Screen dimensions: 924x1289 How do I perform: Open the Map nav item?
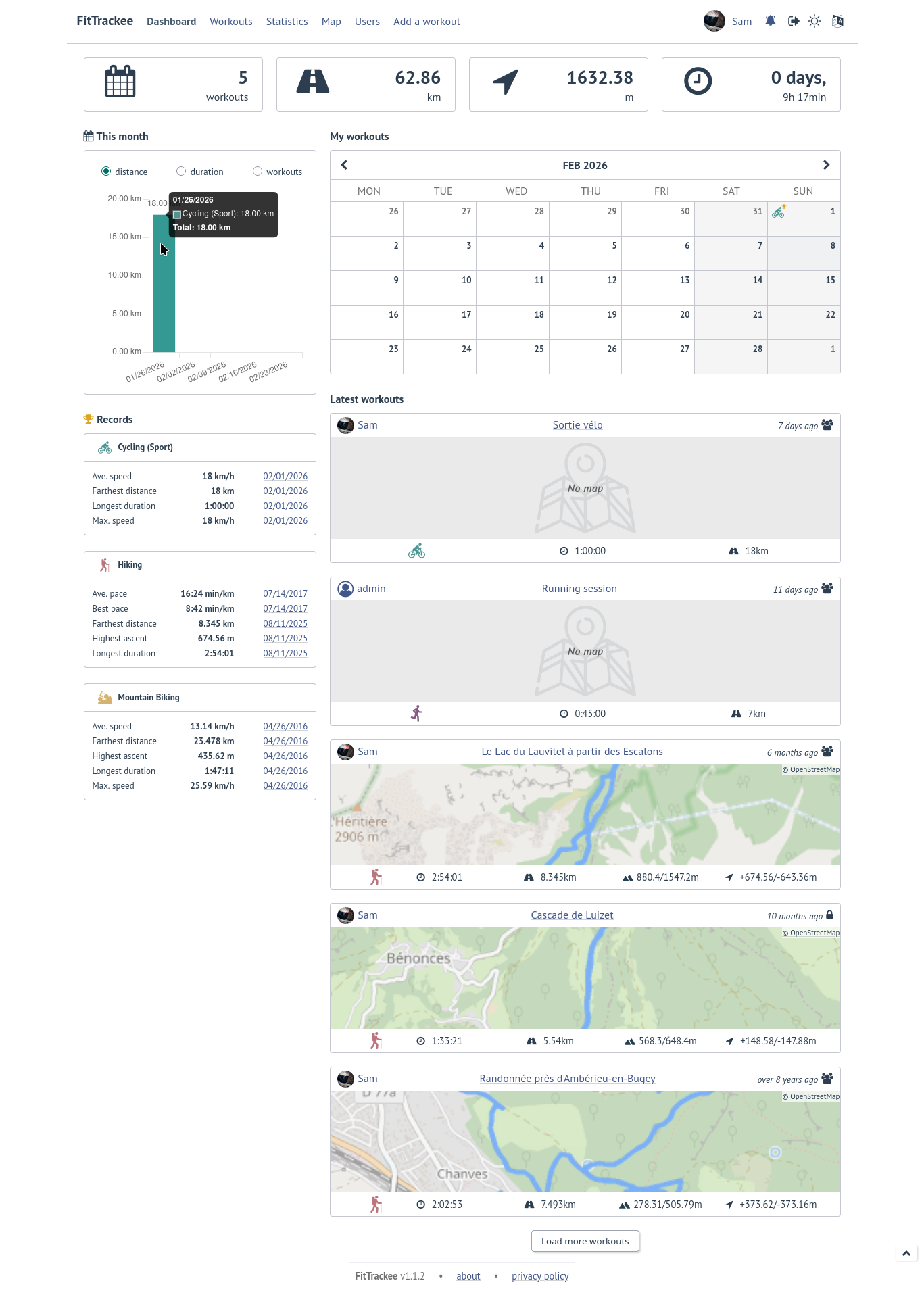point(331,22)
